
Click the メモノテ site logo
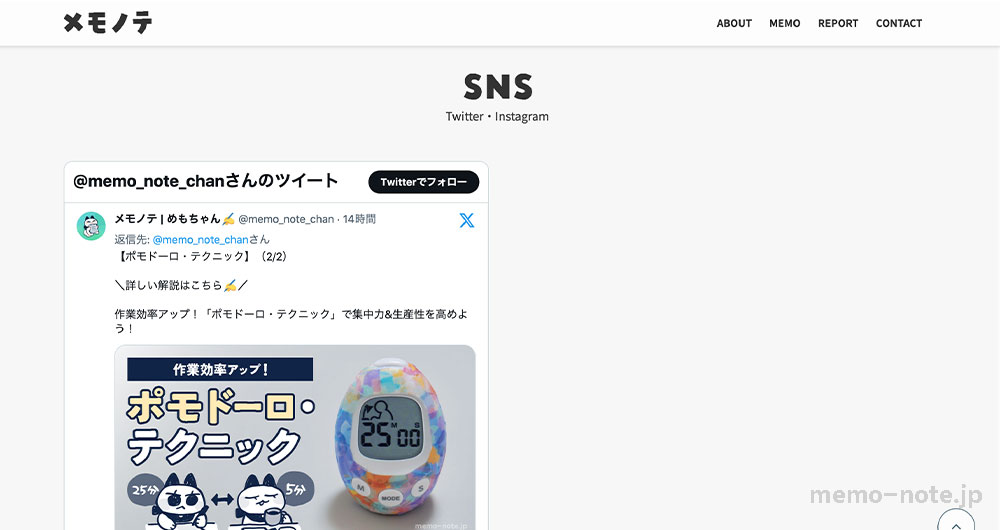pos(108,23)
